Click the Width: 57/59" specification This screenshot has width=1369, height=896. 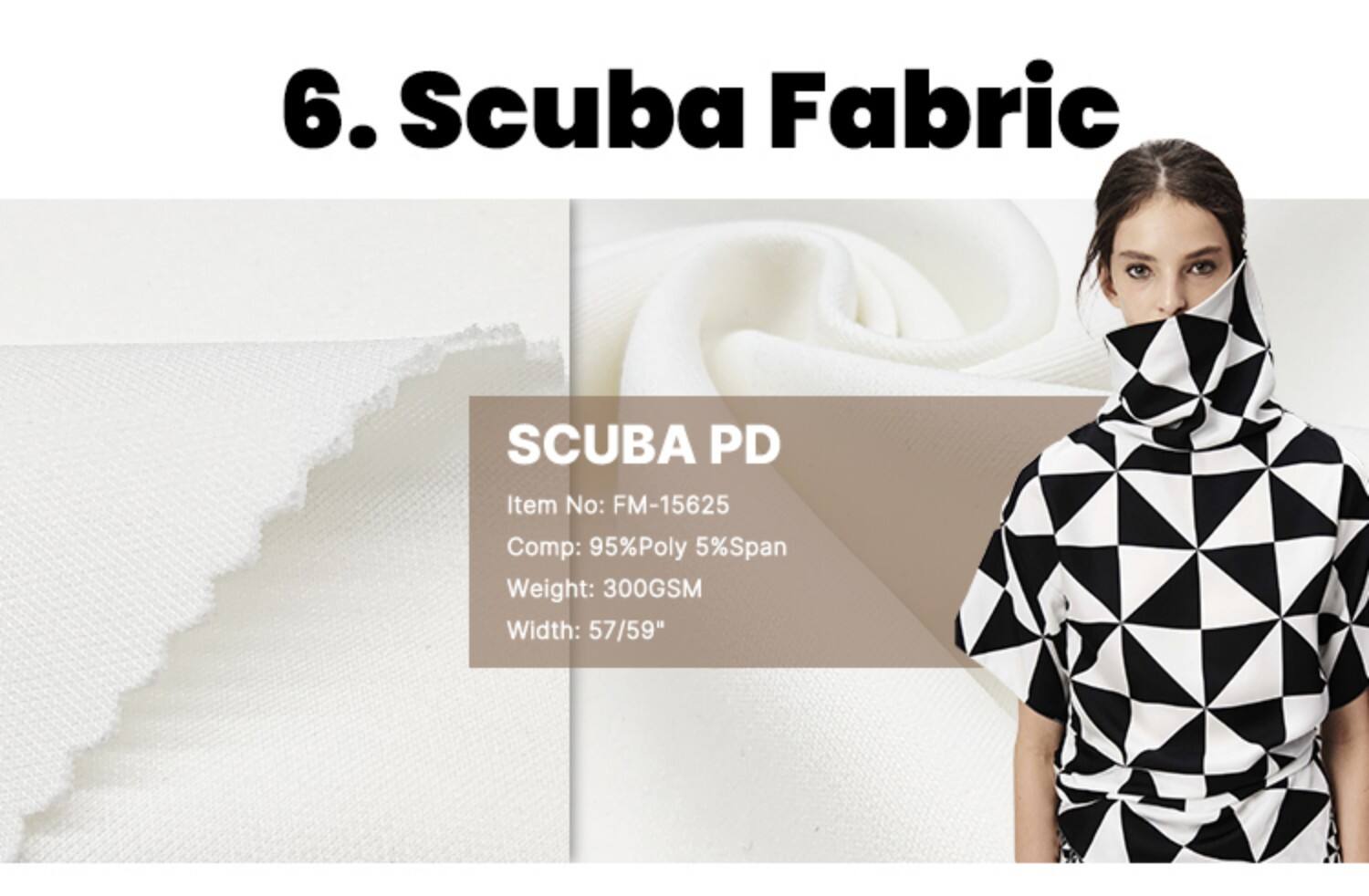click(x=582, y=630)
